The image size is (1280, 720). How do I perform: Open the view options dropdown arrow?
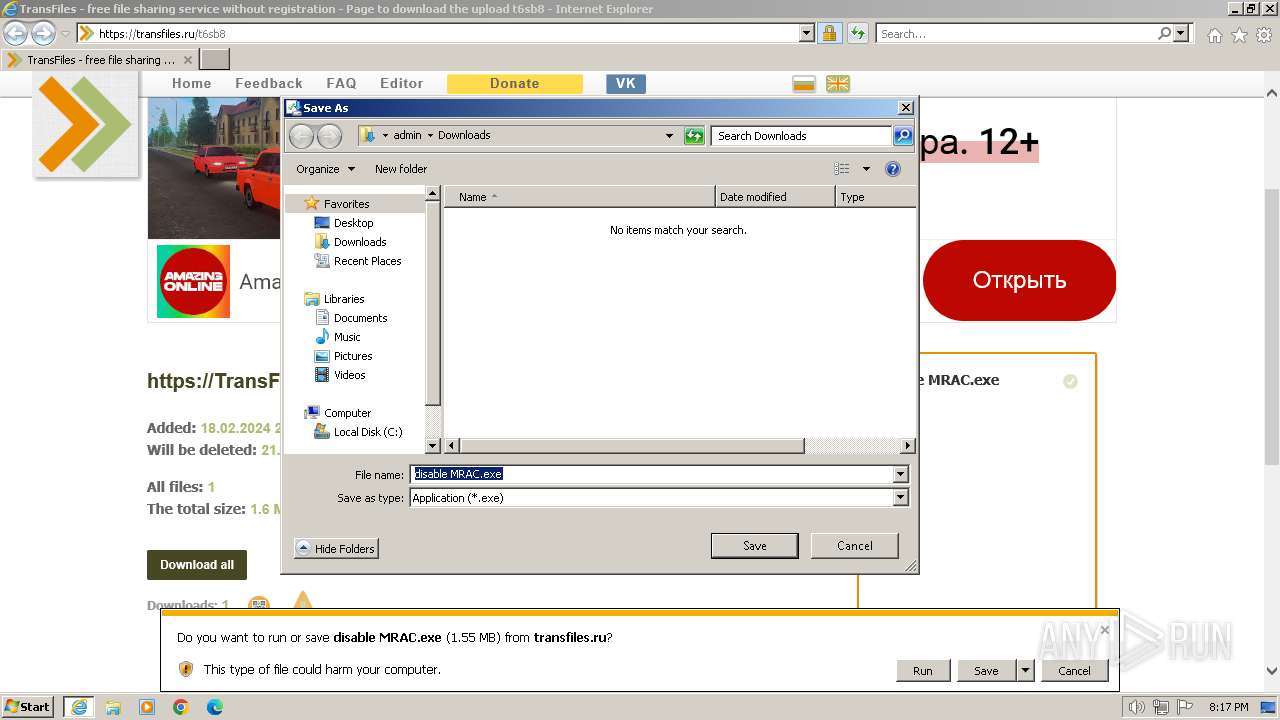(x=866, y=169)
